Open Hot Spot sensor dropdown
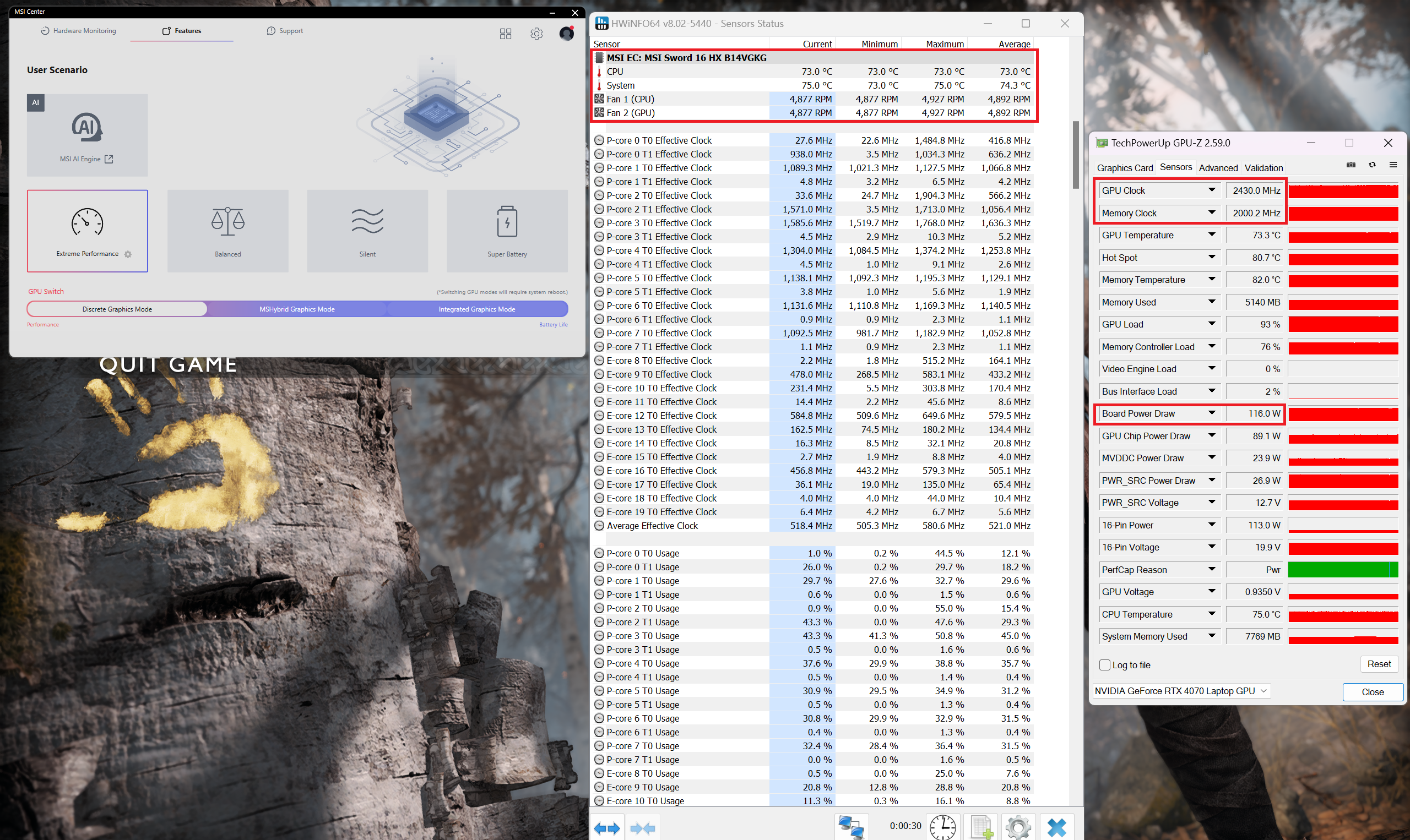1410x840 pixels. click(x=1211, y=258)
